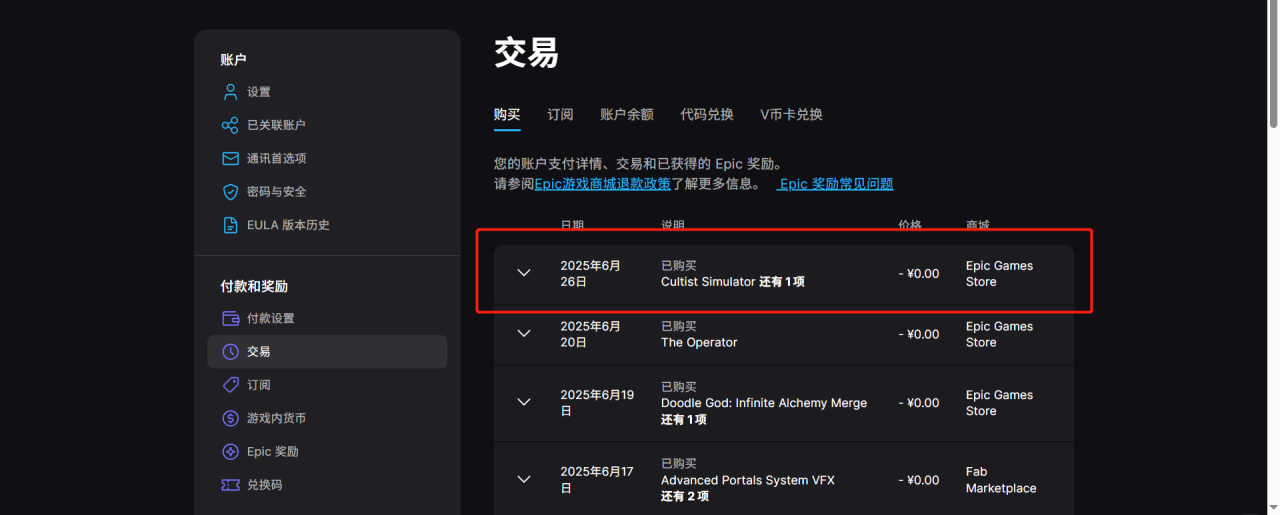Click Doodle God: Infinite Alchemy Merge text
The width and height of the screenshot is (1280, 515).
tap(764, 403)
